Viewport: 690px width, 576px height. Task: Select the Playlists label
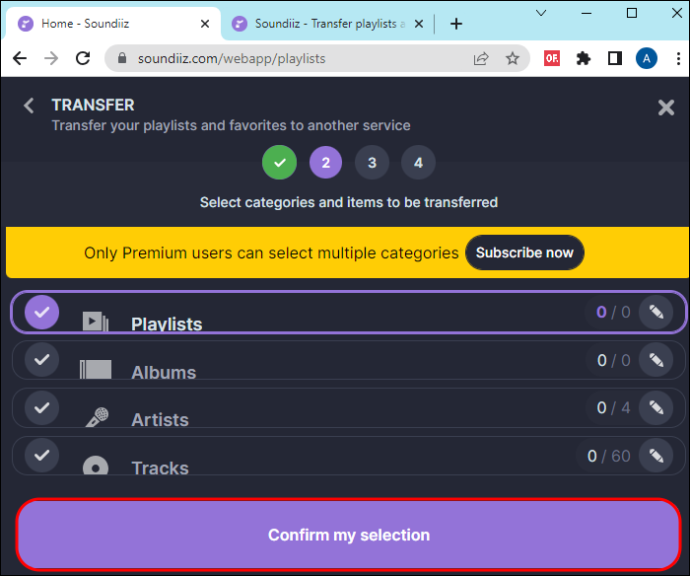point(167,324)
